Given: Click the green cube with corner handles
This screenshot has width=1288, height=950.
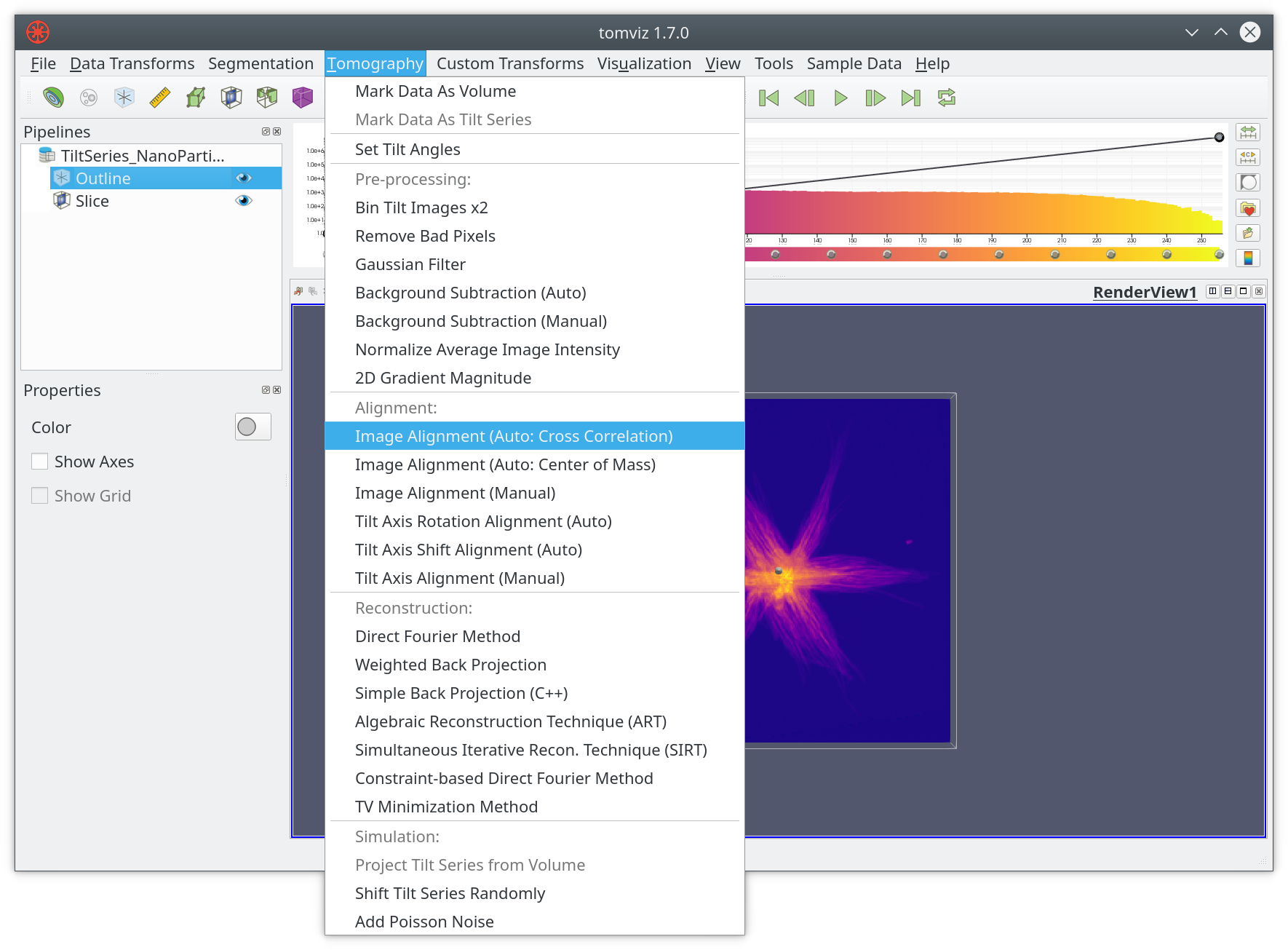Looking at the screenshot, I should [196, 98].
